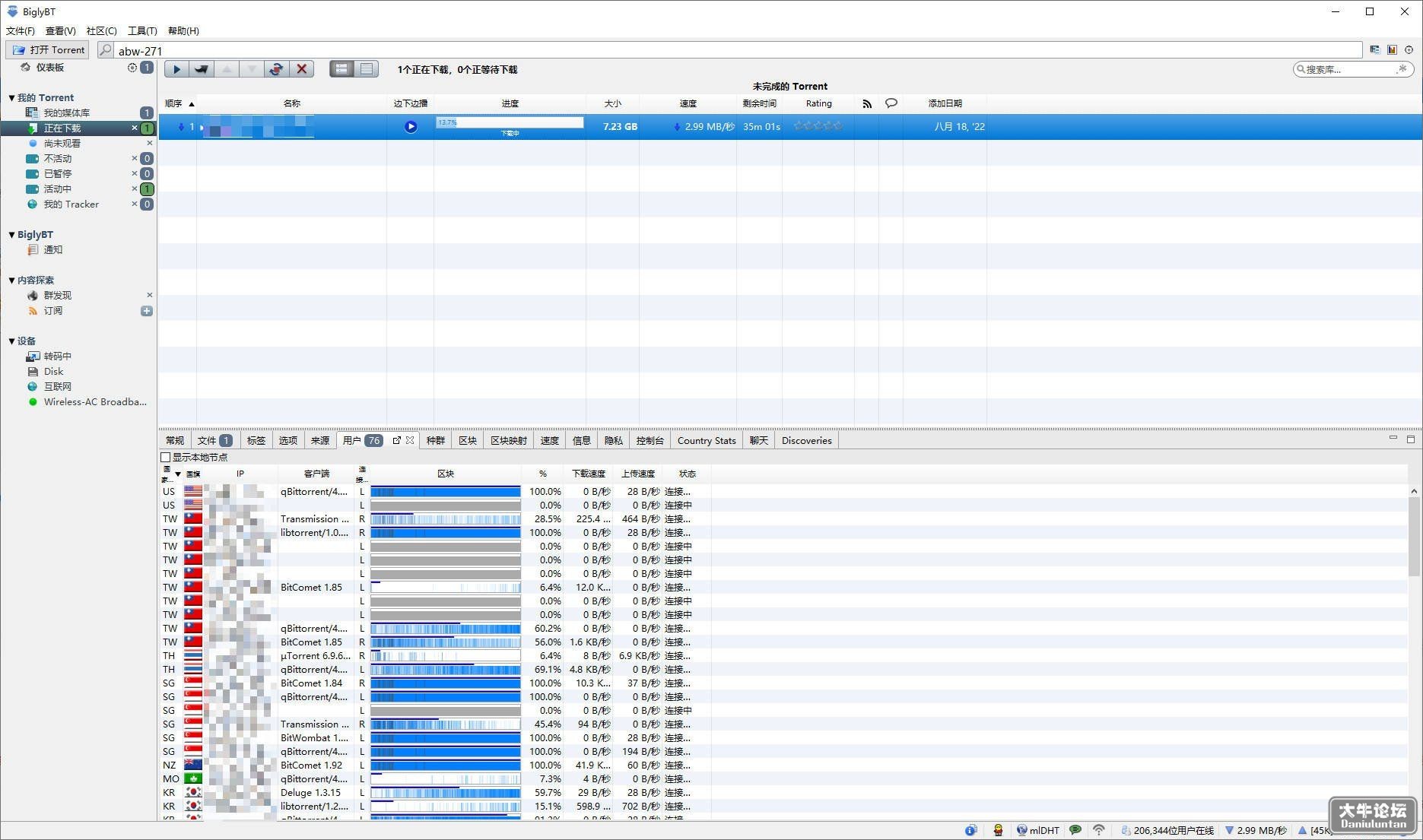Click the plus icon beside 订阅

(147, 311)
